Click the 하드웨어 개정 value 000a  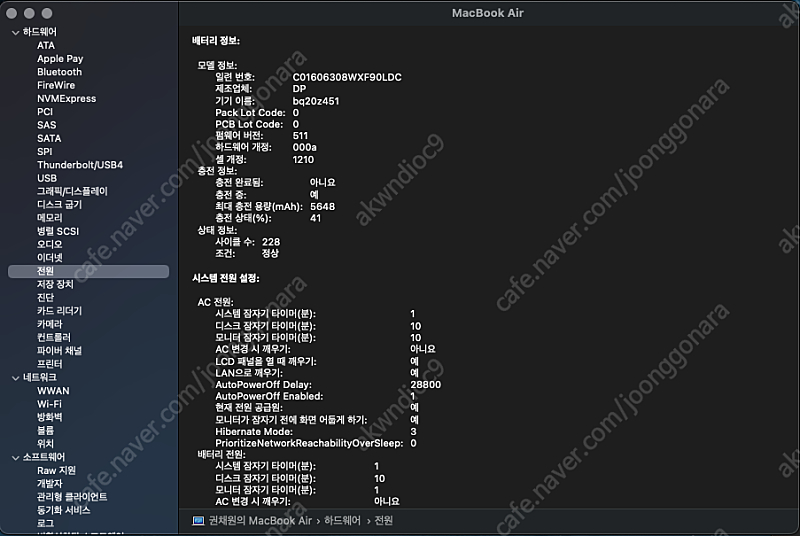pos(305,147)
